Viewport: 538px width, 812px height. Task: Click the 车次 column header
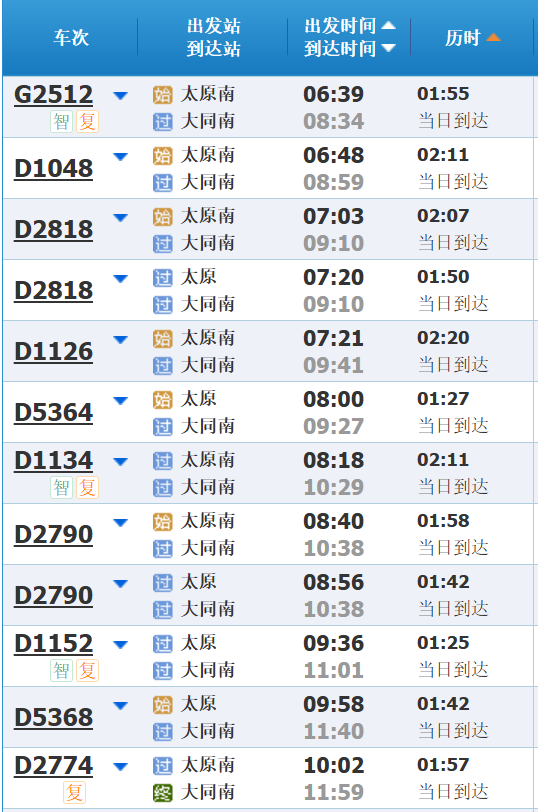71,37
